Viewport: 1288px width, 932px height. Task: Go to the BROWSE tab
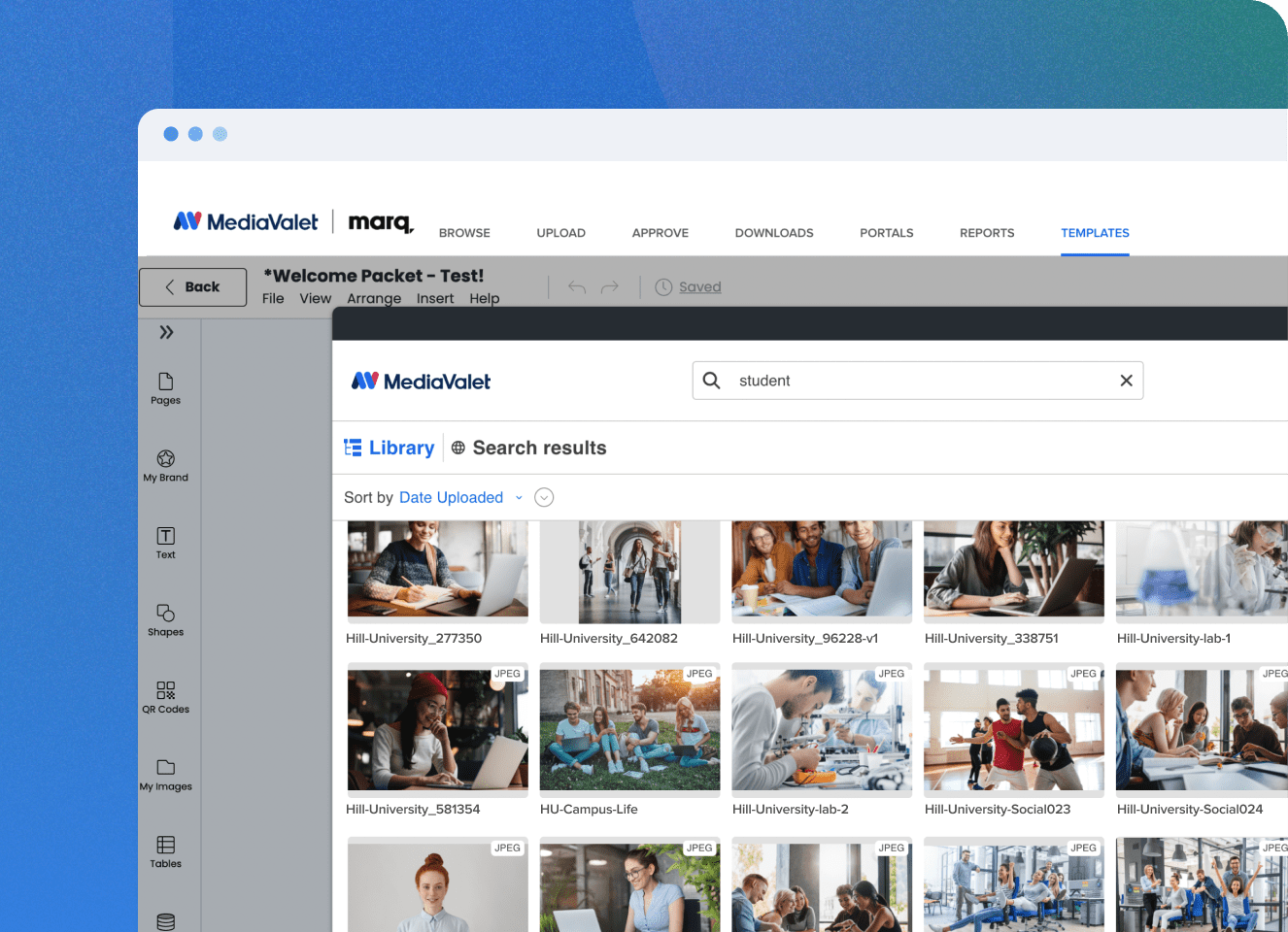464,233
